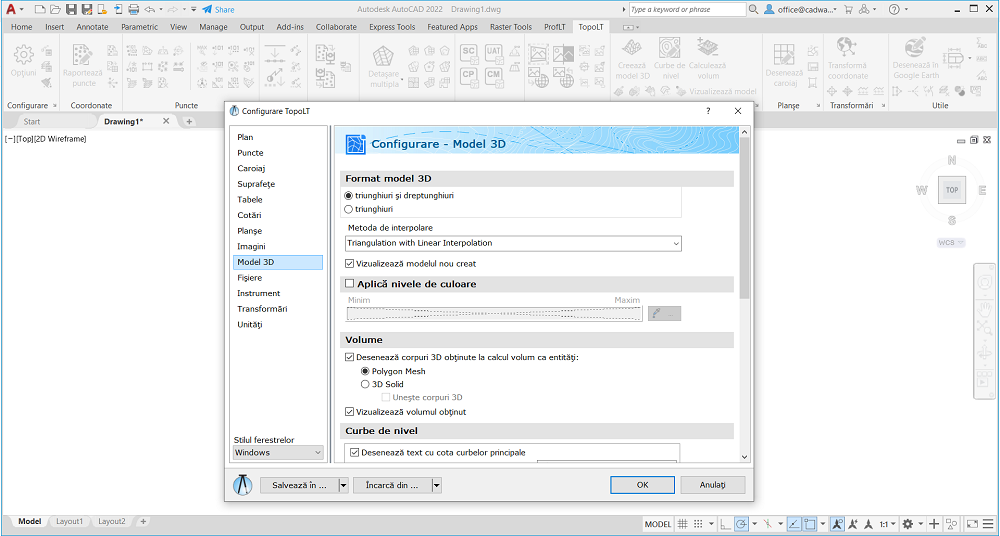The image size is (1000, 536).
Task: Click the Undo arrow icon
Action: (x=149, y=9)
